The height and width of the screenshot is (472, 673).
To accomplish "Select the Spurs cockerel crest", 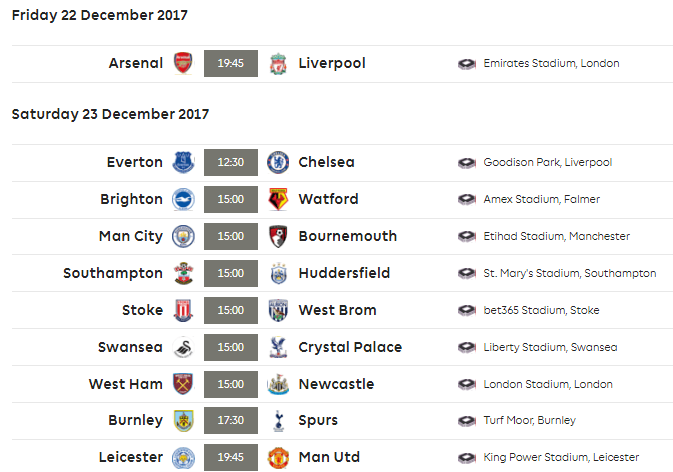I will coord(279,421).
